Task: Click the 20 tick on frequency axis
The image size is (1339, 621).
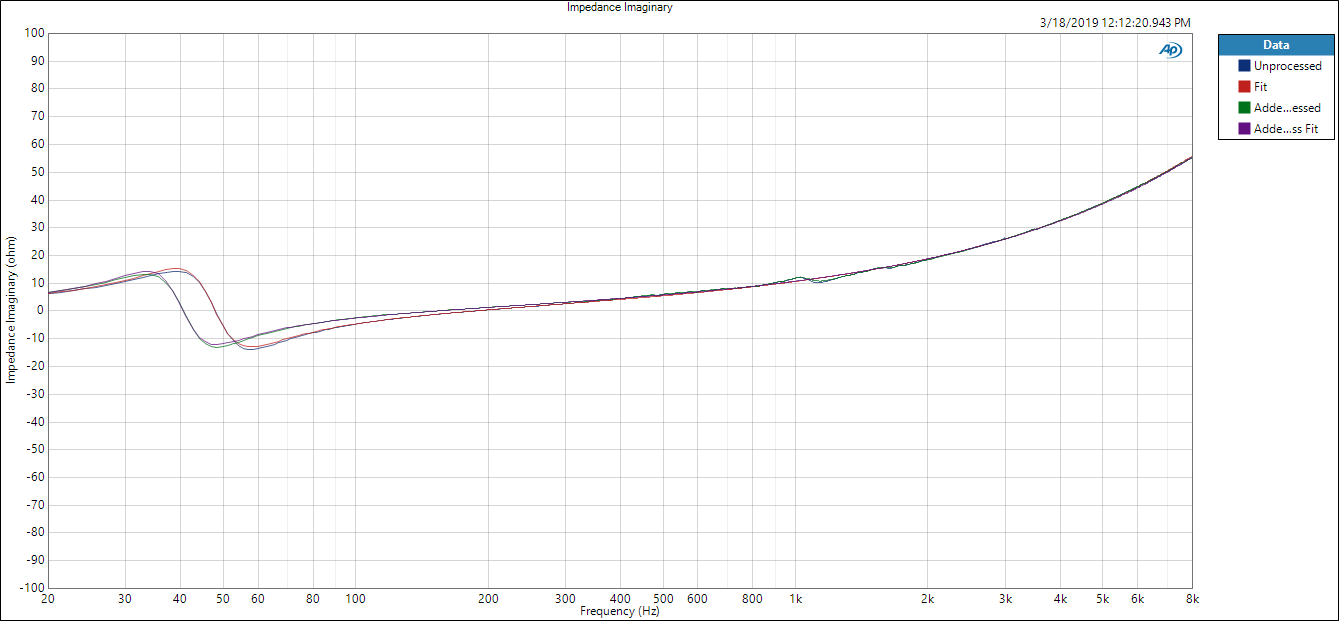Action: click(x=48, y=599)
